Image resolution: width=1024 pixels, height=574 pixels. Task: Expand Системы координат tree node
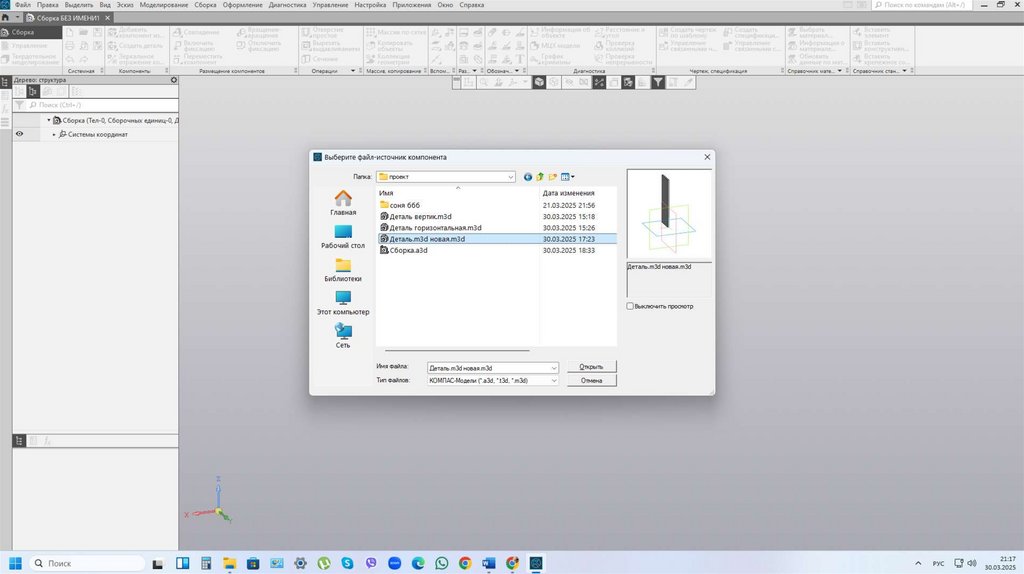54,134
